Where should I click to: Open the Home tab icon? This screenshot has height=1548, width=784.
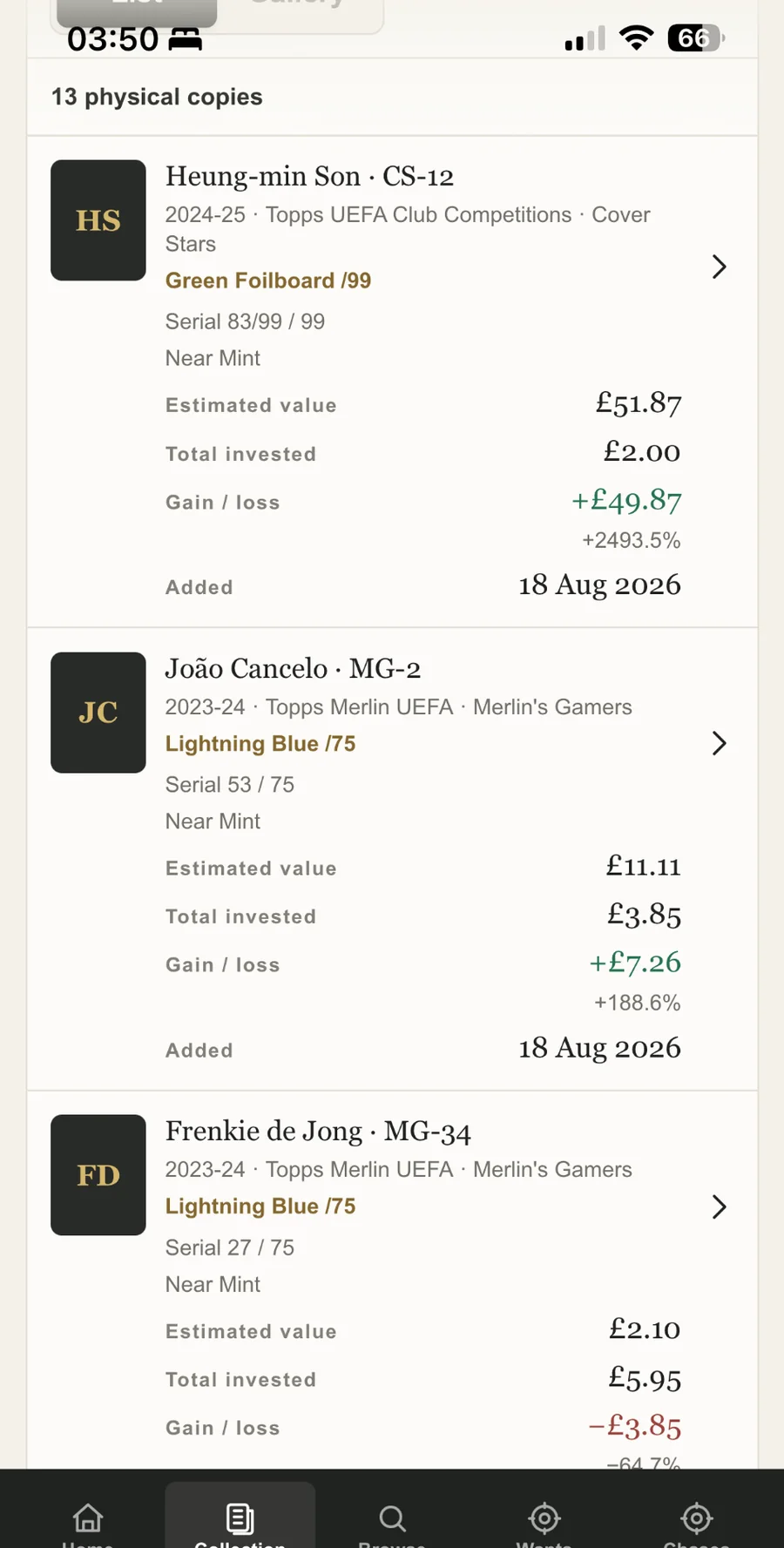tap(87, 1518)
